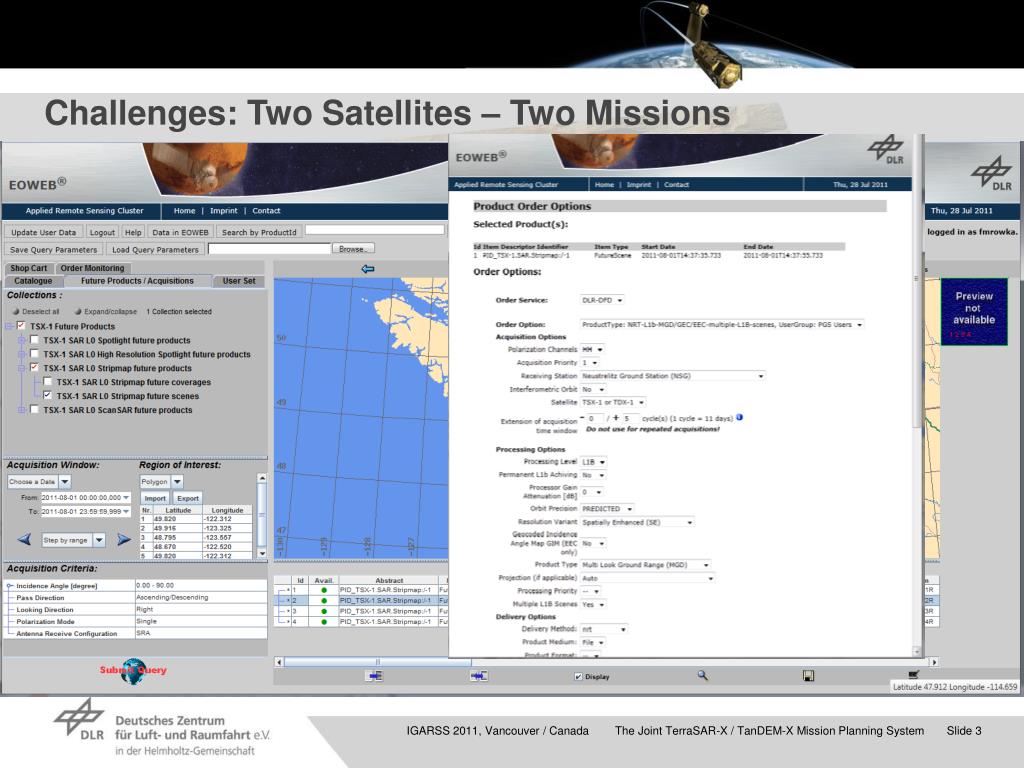Viewport: 1024px width, 768px height.
Task: Expand ScanSAR future products tree node
Action: [x=22, y=410]
